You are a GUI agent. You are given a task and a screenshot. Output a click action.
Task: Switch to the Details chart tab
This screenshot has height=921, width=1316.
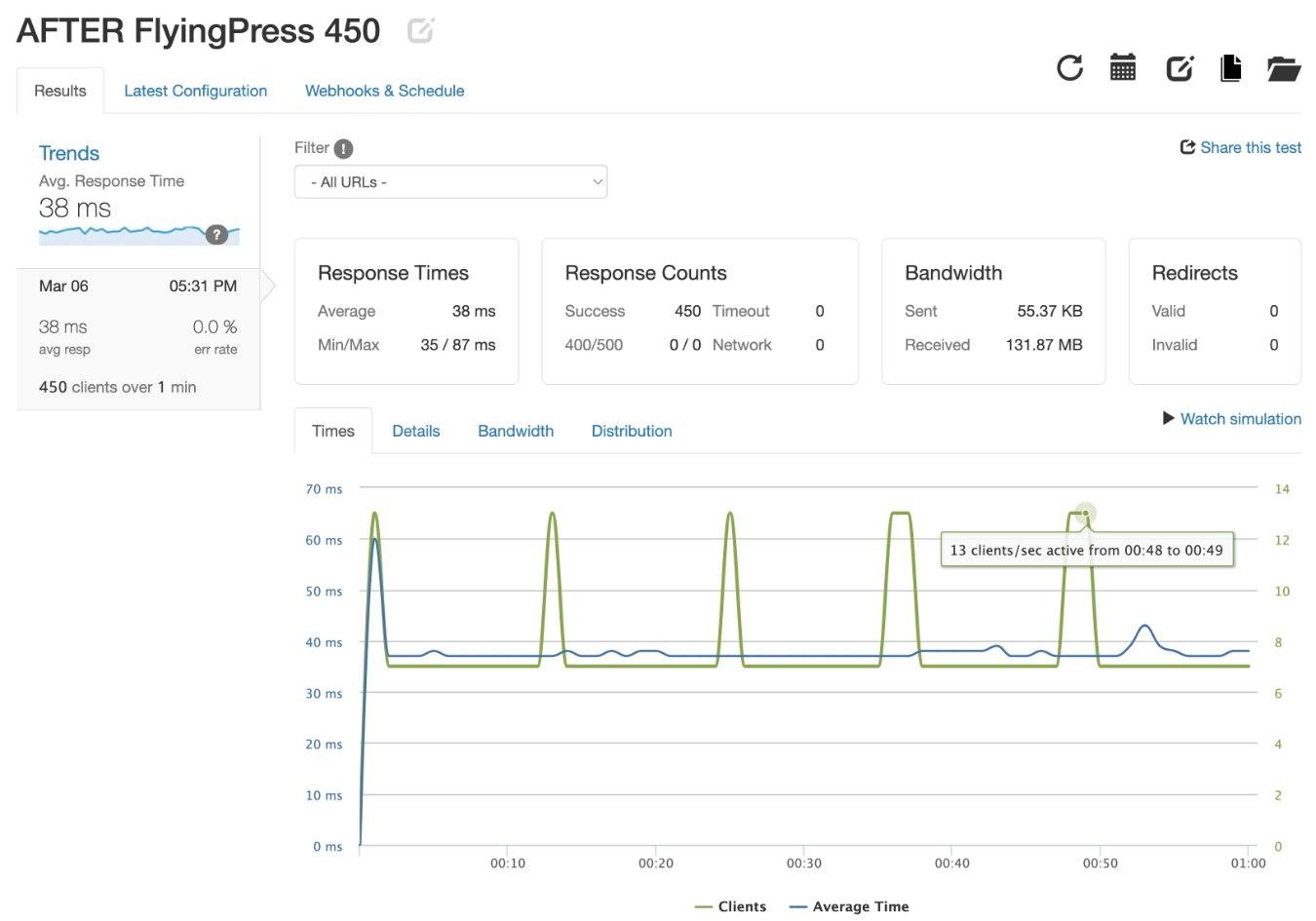pos(416,431)
